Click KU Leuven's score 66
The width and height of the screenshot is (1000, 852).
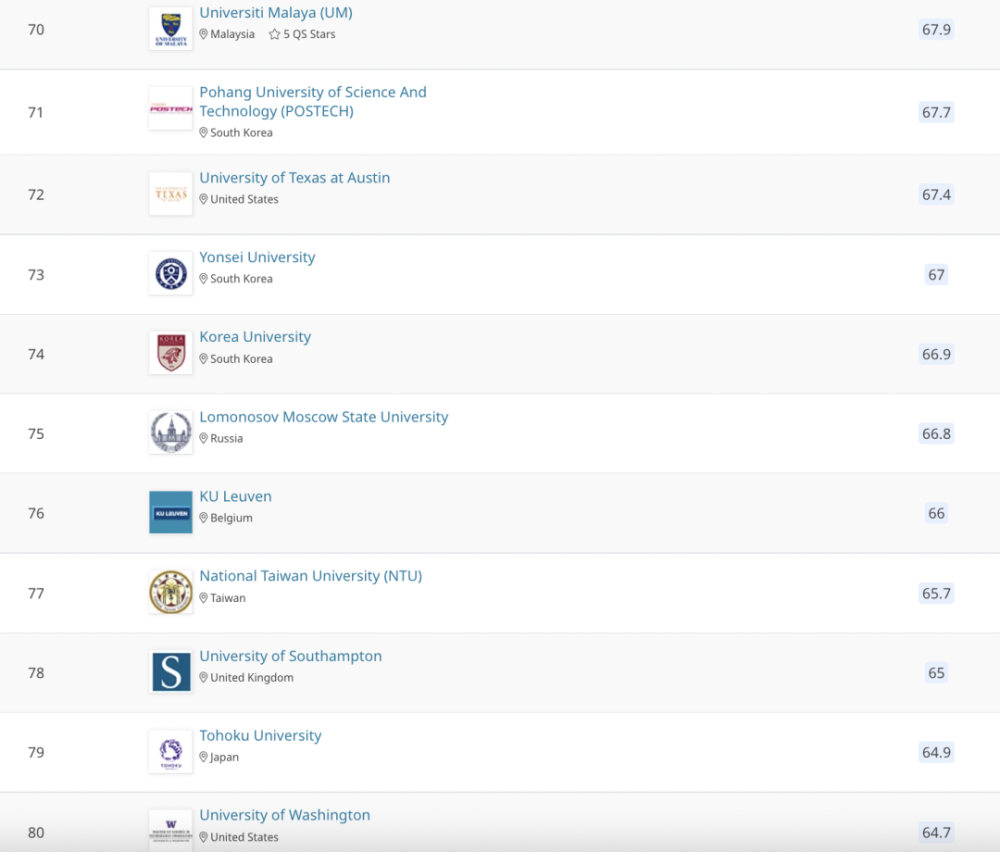936,513
